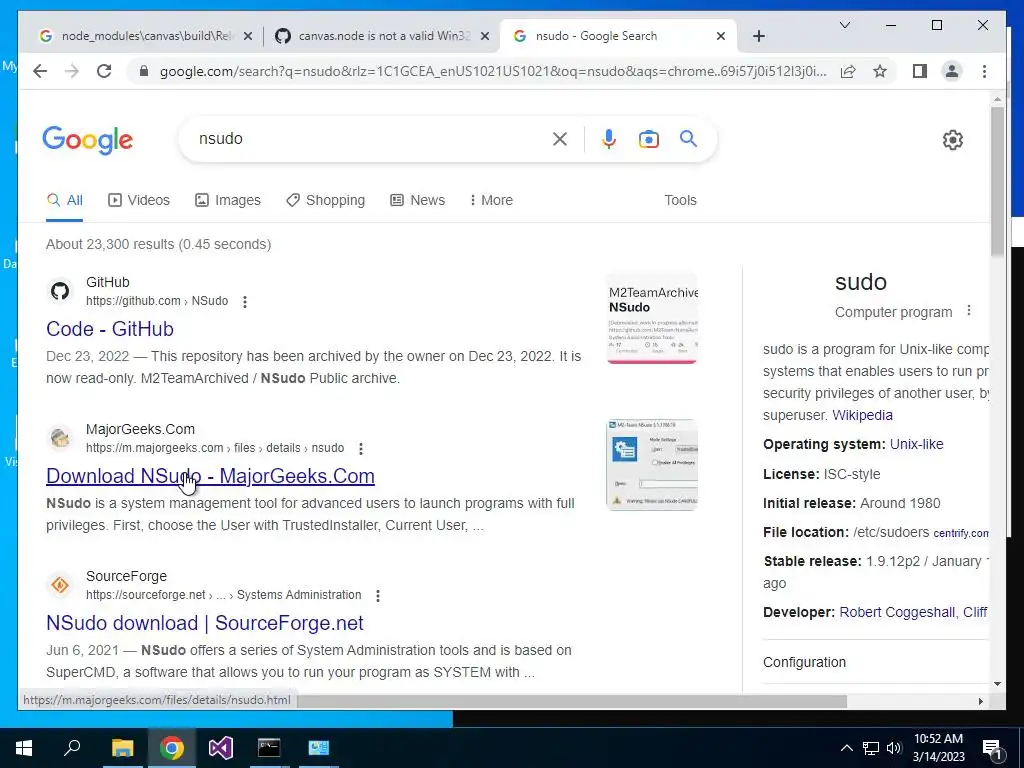The width and height of the screenshot is (1024, 768).
Task: Start voice search with the microphone icon
Action: click(609, 138)
